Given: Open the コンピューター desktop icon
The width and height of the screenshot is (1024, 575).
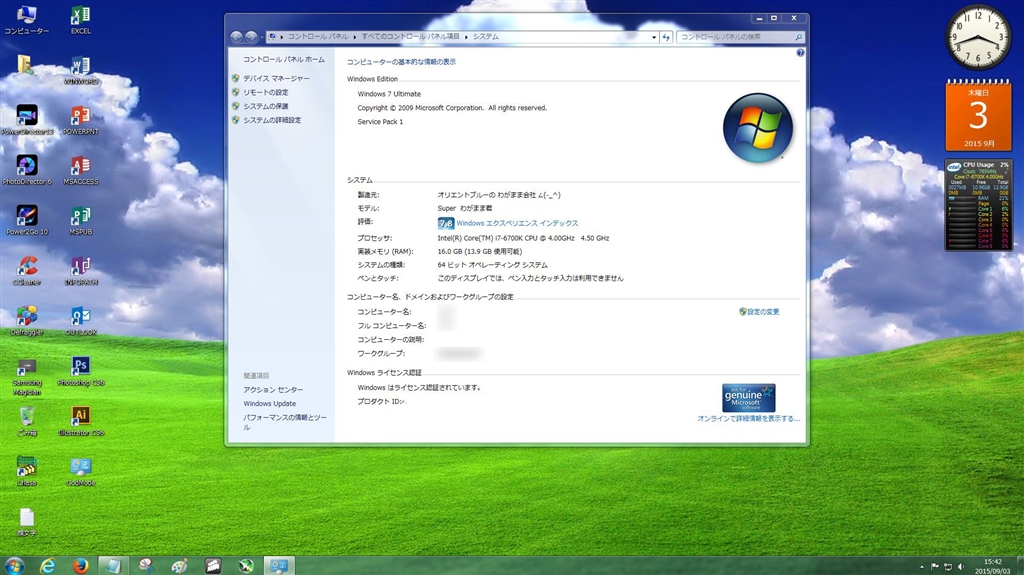Looking at the screenshot, I should 26,20.
